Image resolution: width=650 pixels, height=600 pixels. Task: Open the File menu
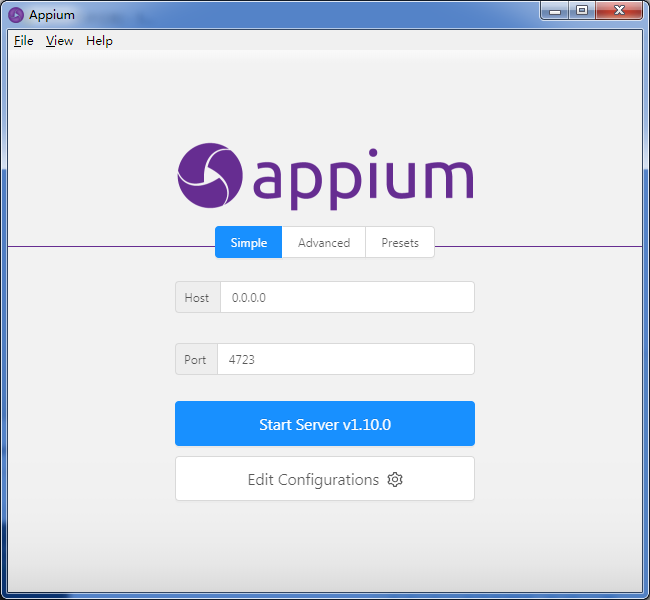coord(23,41)
